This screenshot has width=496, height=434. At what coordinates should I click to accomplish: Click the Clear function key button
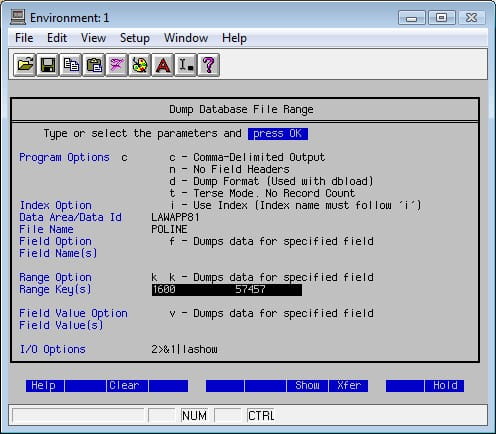(x=127, y=386)
